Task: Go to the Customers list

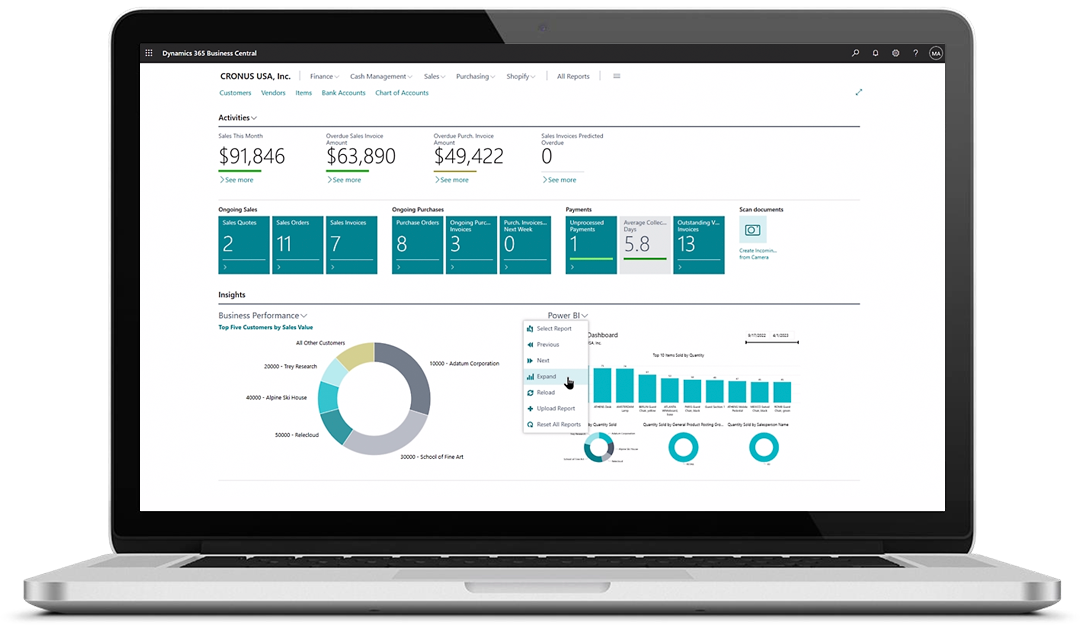Action: click(236, 93)
